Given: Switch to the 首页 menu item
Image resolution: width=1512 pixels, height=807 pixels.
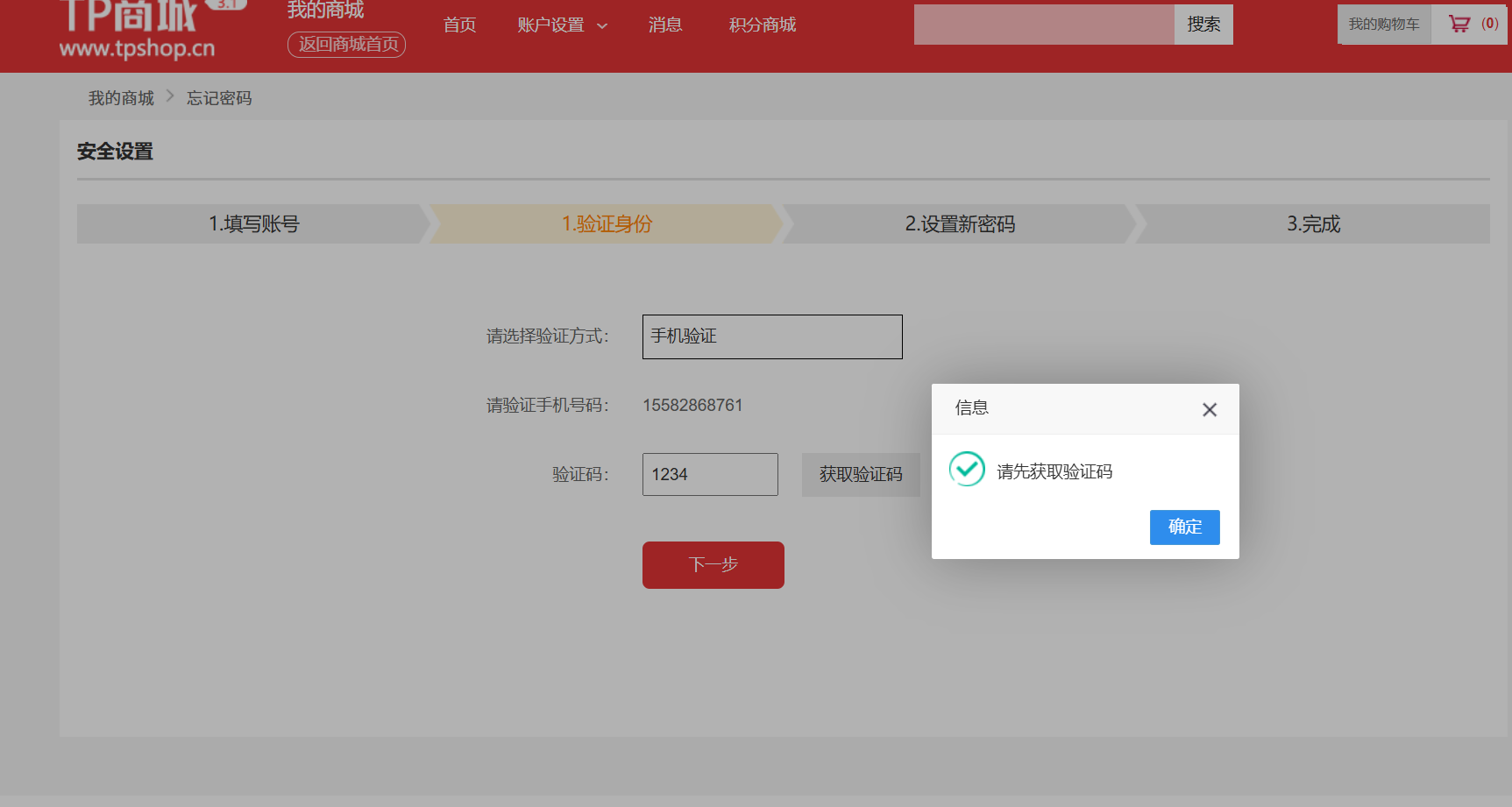Looking at the screenshot, I should pyautogui.click(x=459, y=25).
